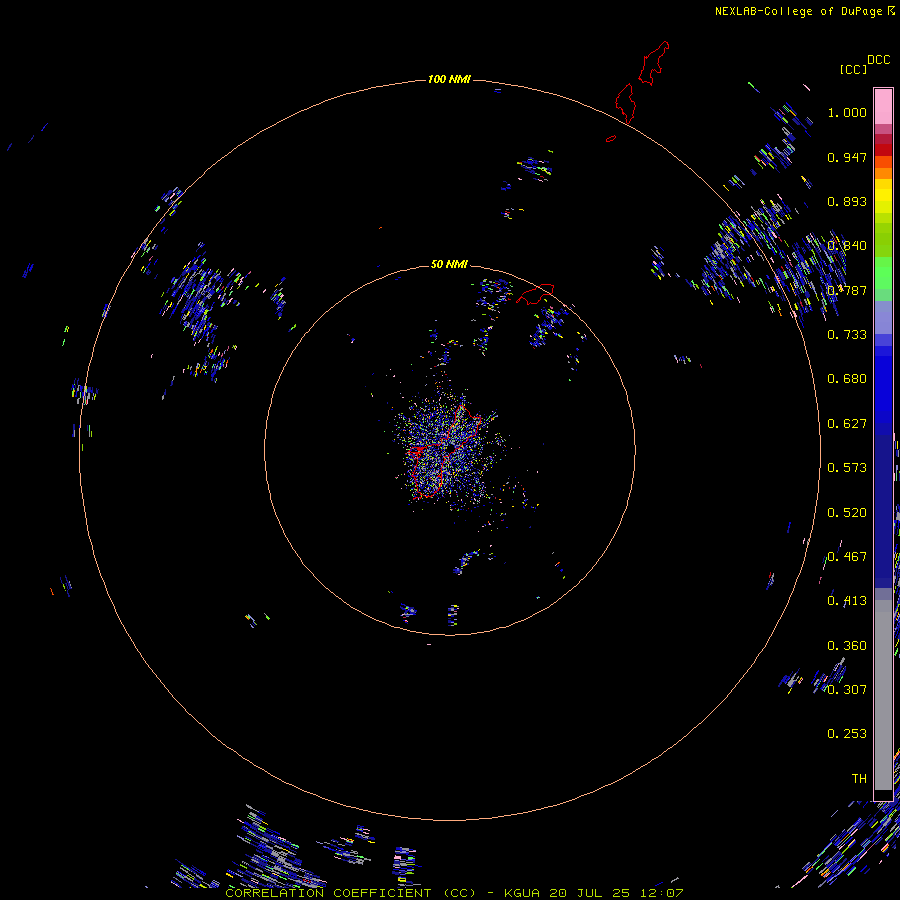The width and height of the screenshot is (900, 900).
Task: Click the TH threshold label on the scale
Action: [859, 779]
